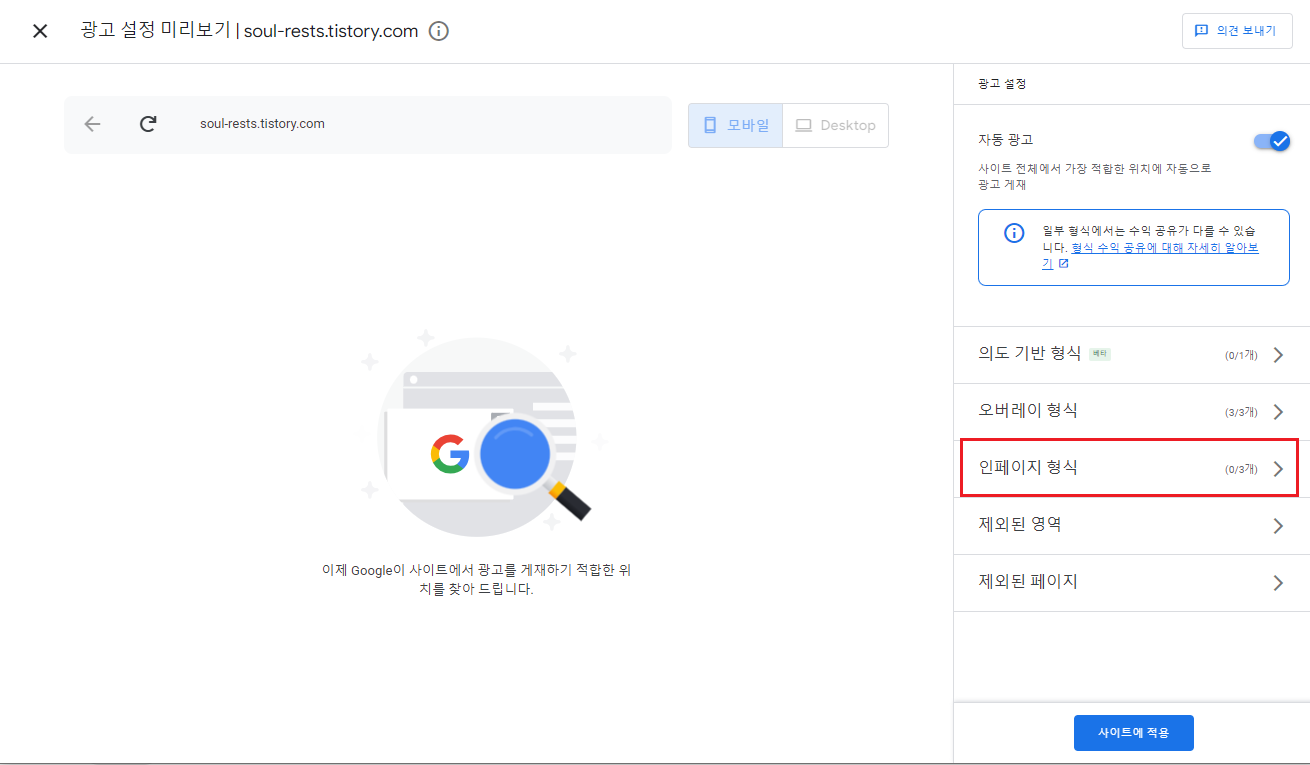
Task: Switch preview to Desktop view
Action: point(835,125)
